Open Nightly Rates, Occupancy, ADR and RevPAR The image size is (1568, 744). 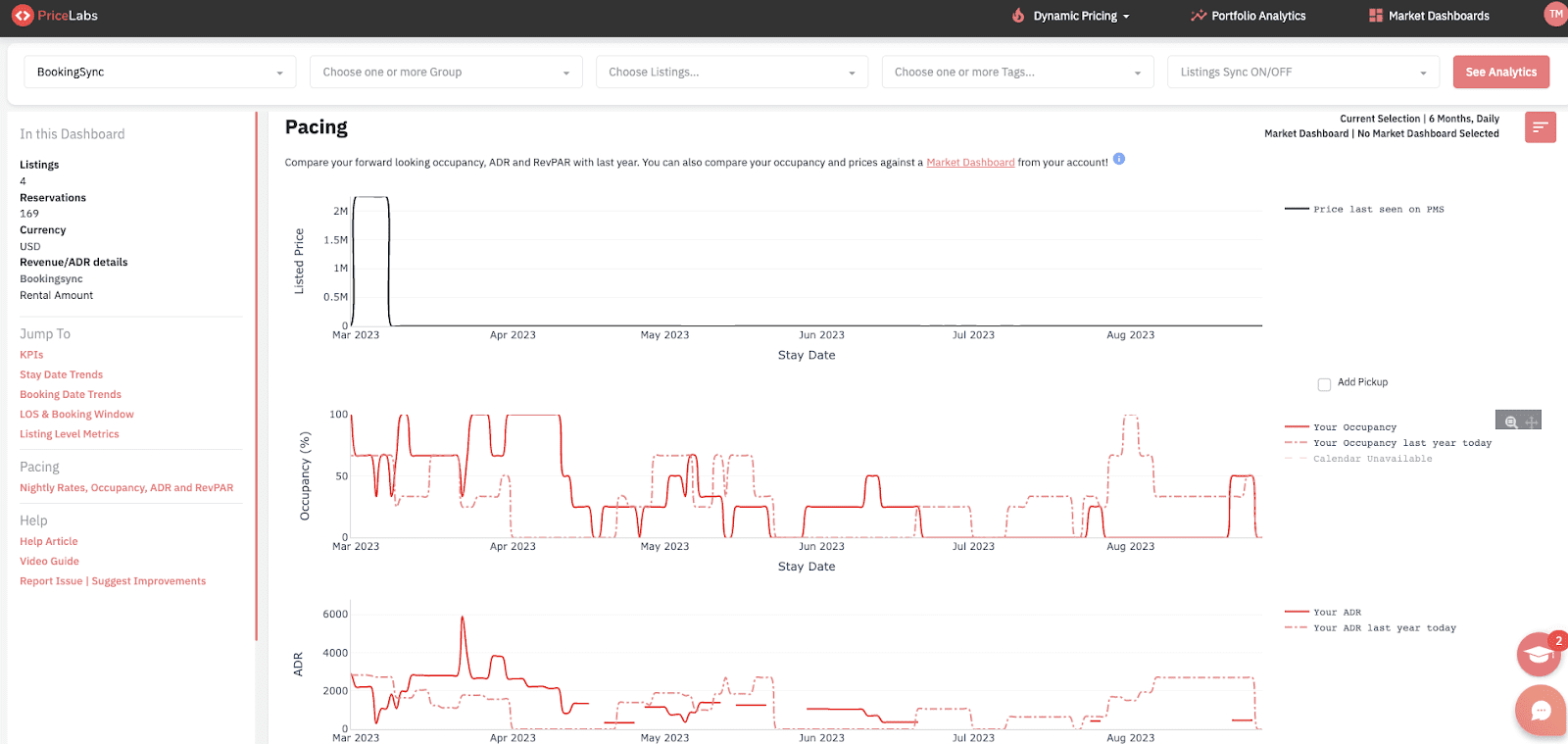(126, 488)
